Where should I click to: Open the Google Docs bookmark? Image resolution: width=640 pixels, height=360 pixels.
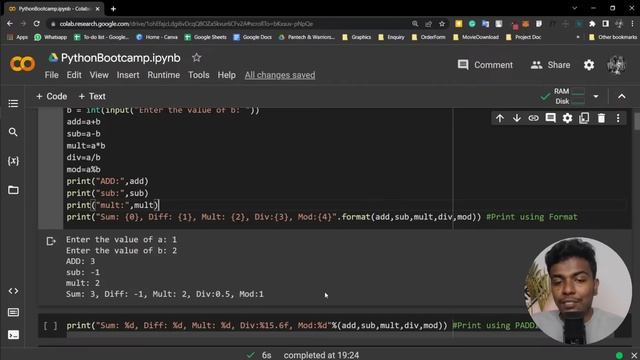click(x=252, y=37)
